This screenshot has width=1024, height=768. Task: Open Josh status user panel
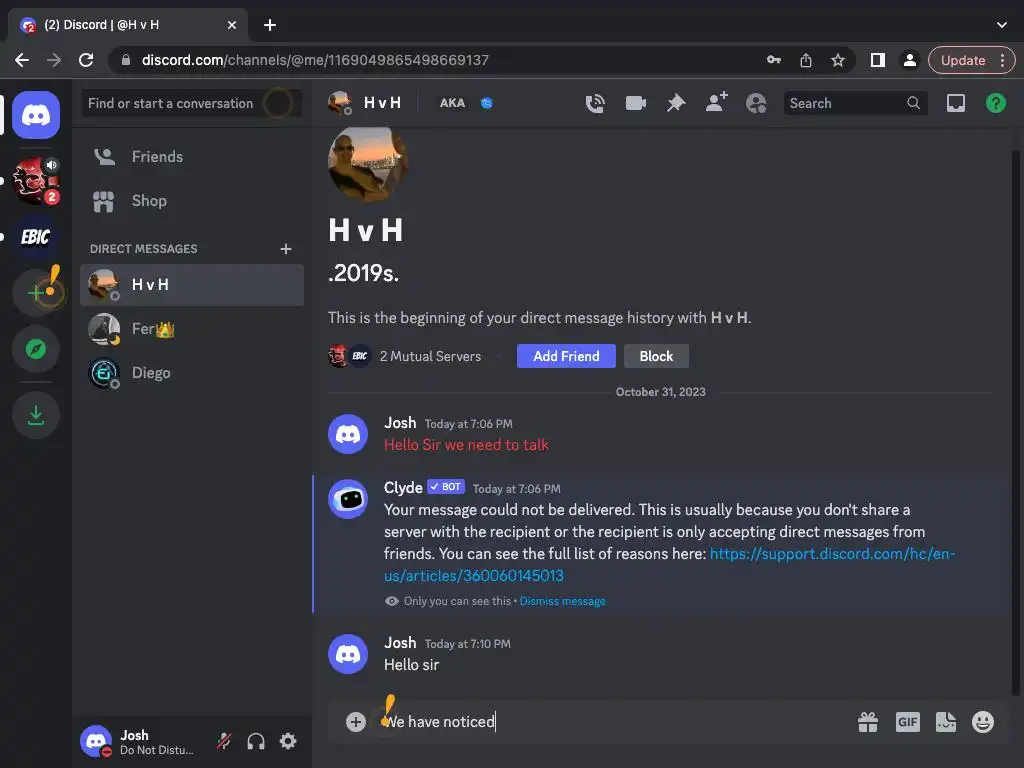(x=138, y=741)
